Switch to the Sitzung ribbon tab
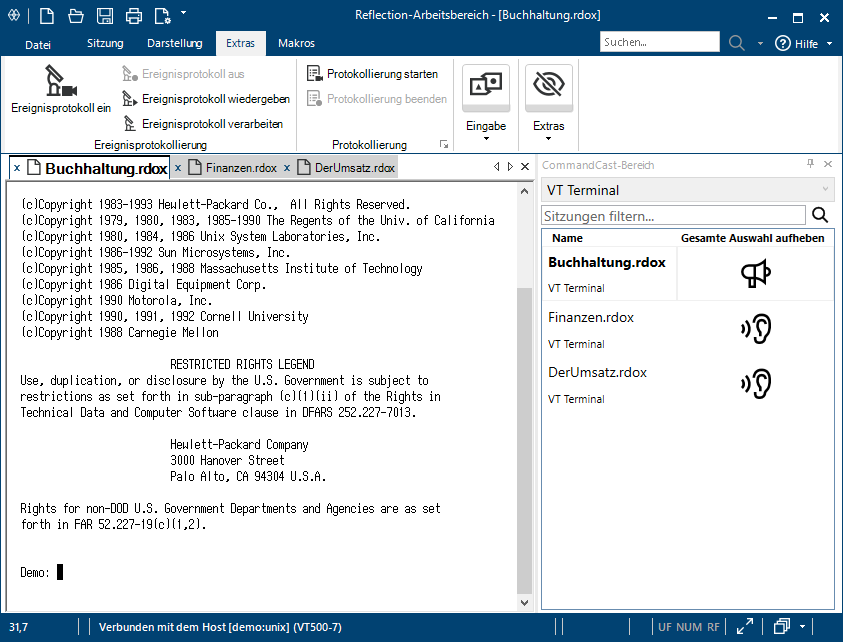Viewport: 843px width, 642px height. point(105,43)
